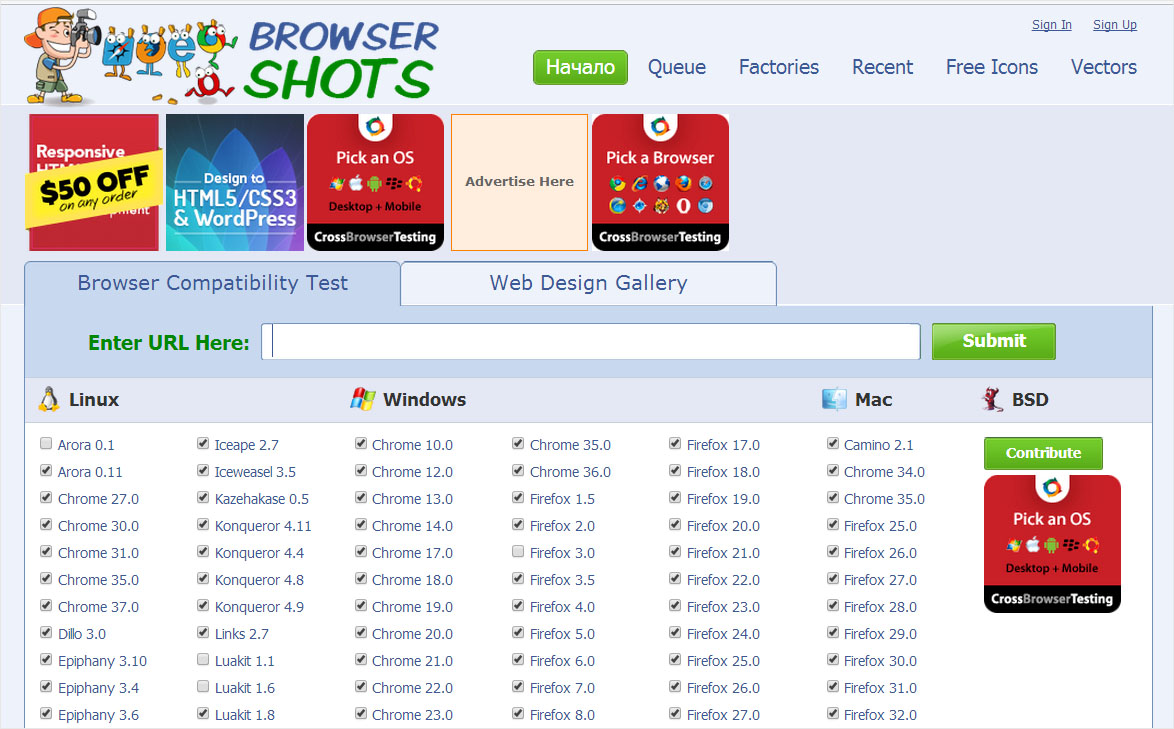The height and width of the screenshot is (729, 1174).
Task: Check the Luakit 1.6 checkbox
Action: pyautogui.click(x=203, y=686)
